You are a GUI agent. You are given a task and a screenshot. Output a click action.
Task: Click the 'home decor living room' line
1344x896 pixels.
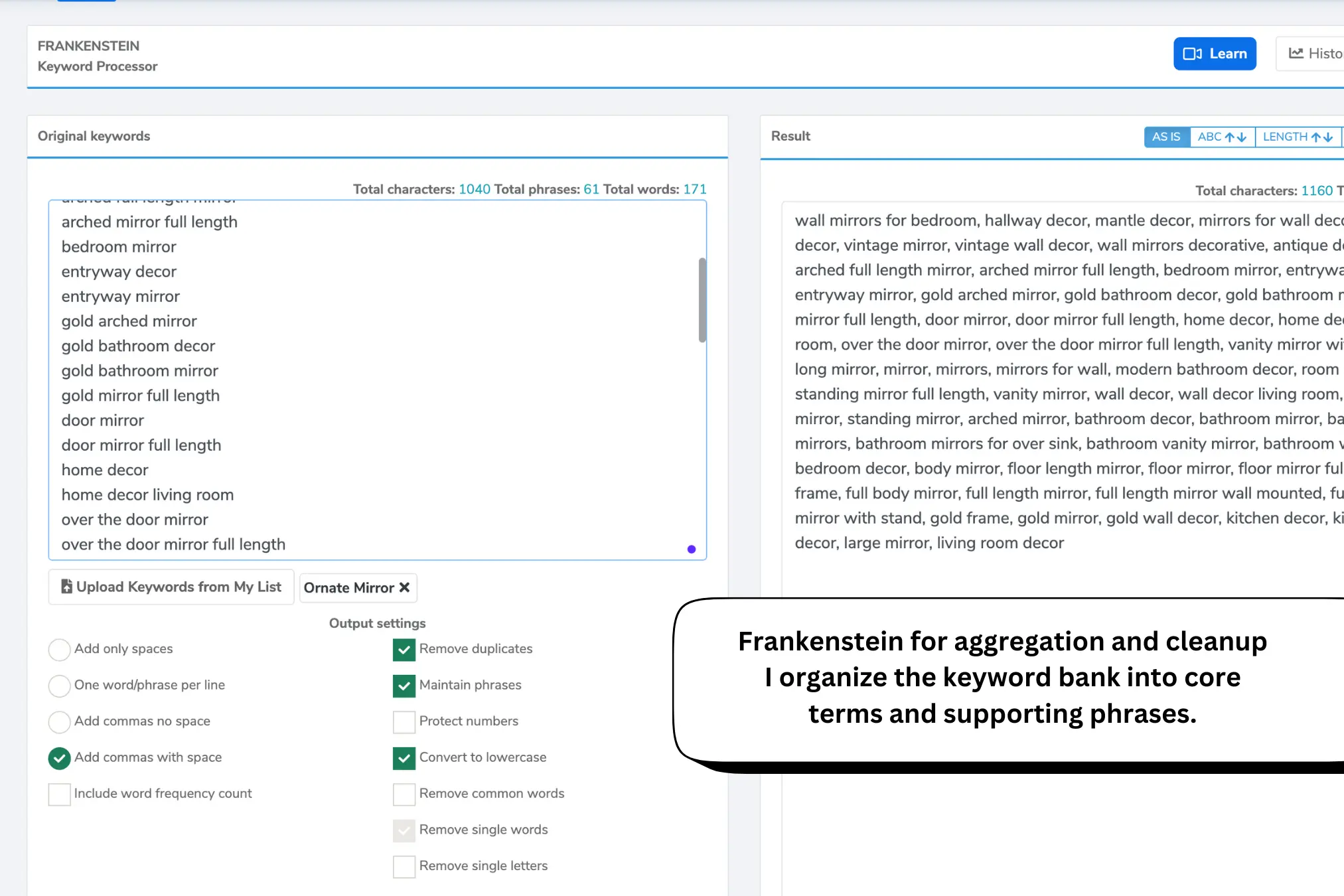(147, 494)
